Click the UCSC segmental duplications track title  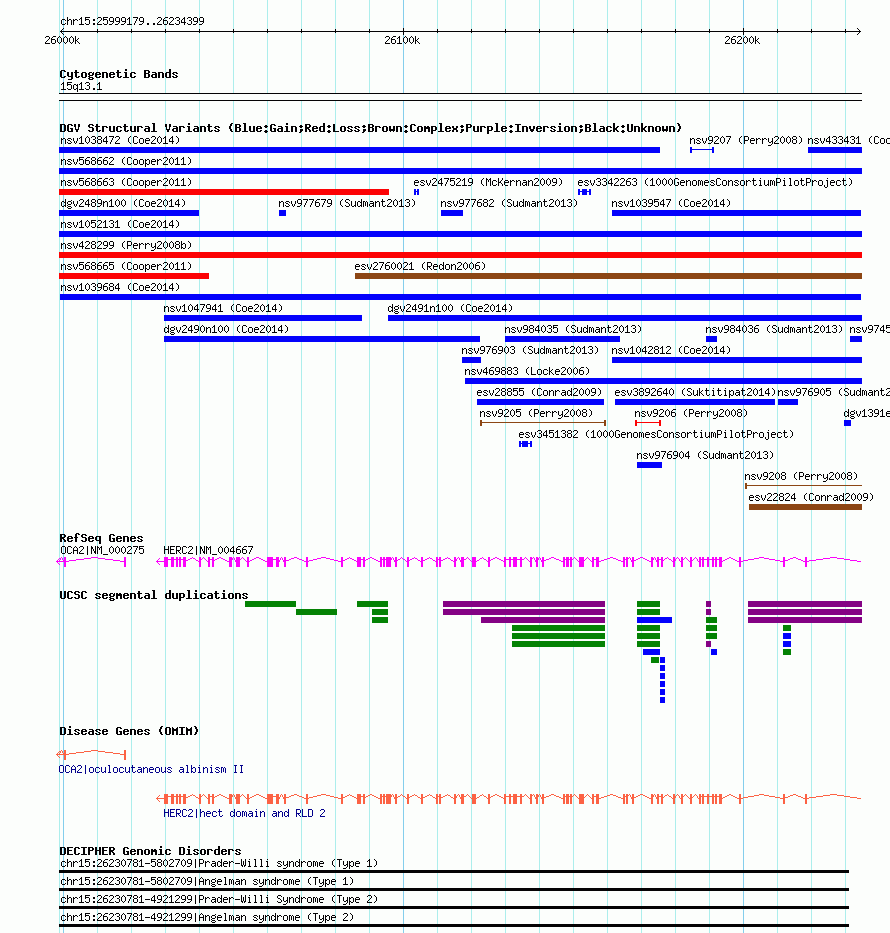pos(154,595)
